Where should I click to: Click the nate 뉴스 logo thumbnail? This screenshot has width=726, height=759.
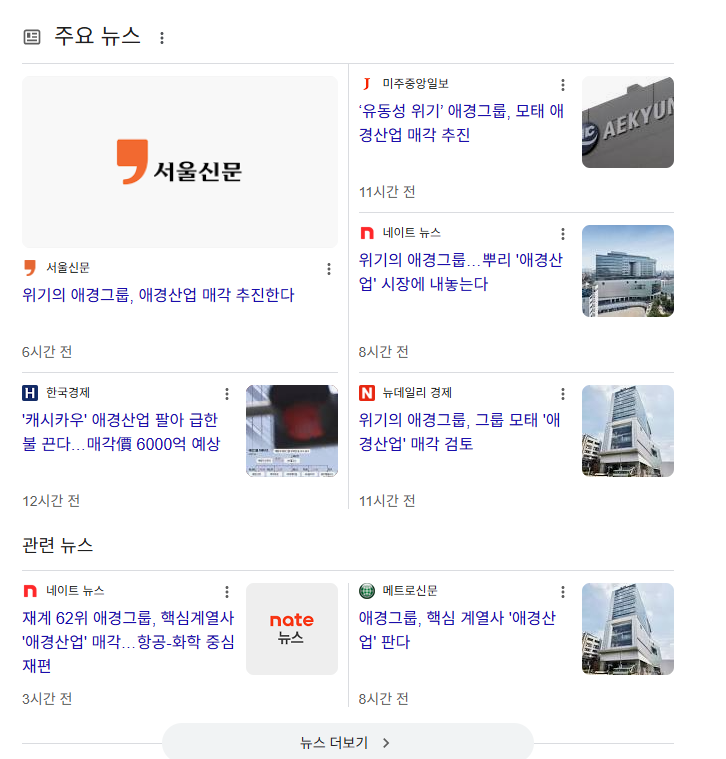292,629
